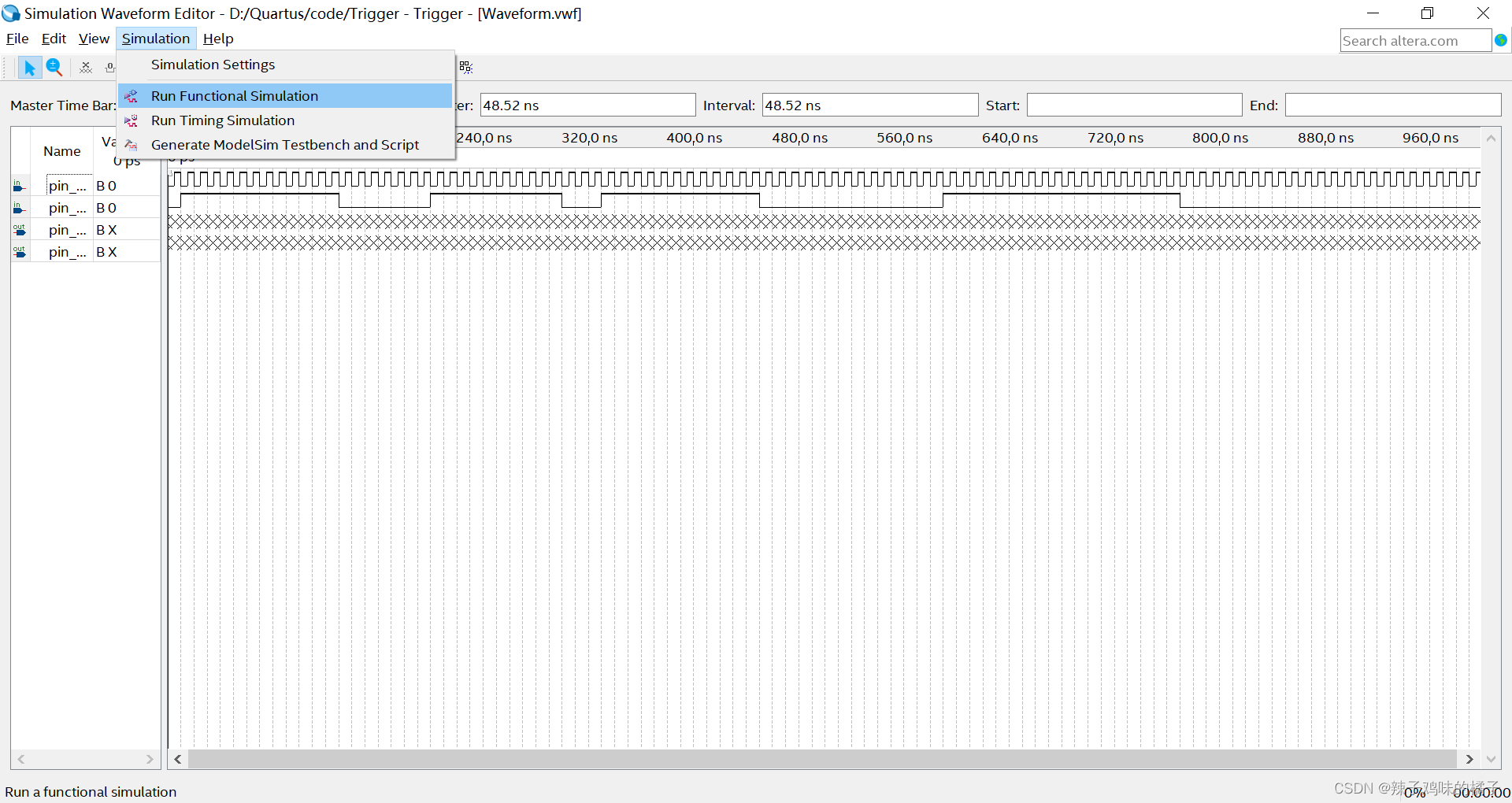Screen dimensions: 1512x803
Task: Click the Simulation Waveform Editor title bar icon
Action: tap(11, 13)
